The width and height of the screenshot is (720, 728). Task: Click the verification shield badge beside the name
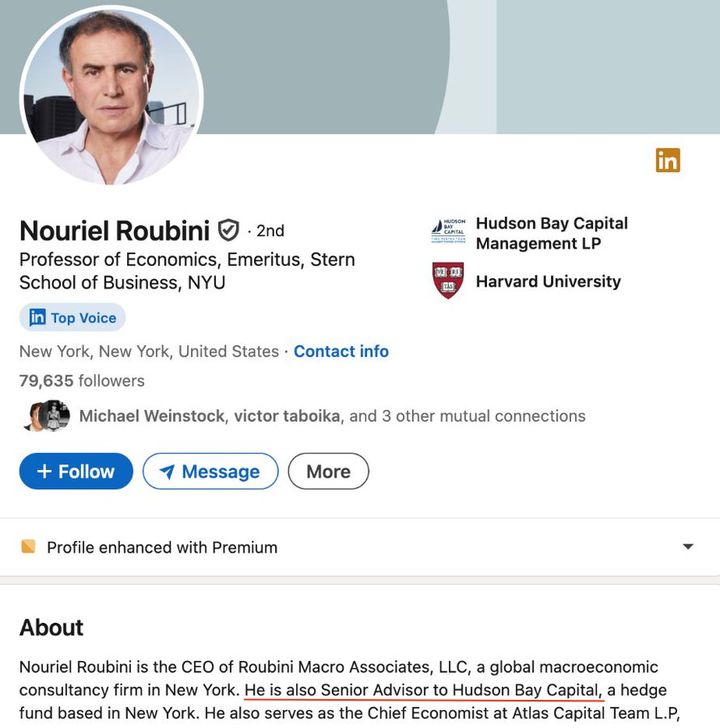point(229,231)
